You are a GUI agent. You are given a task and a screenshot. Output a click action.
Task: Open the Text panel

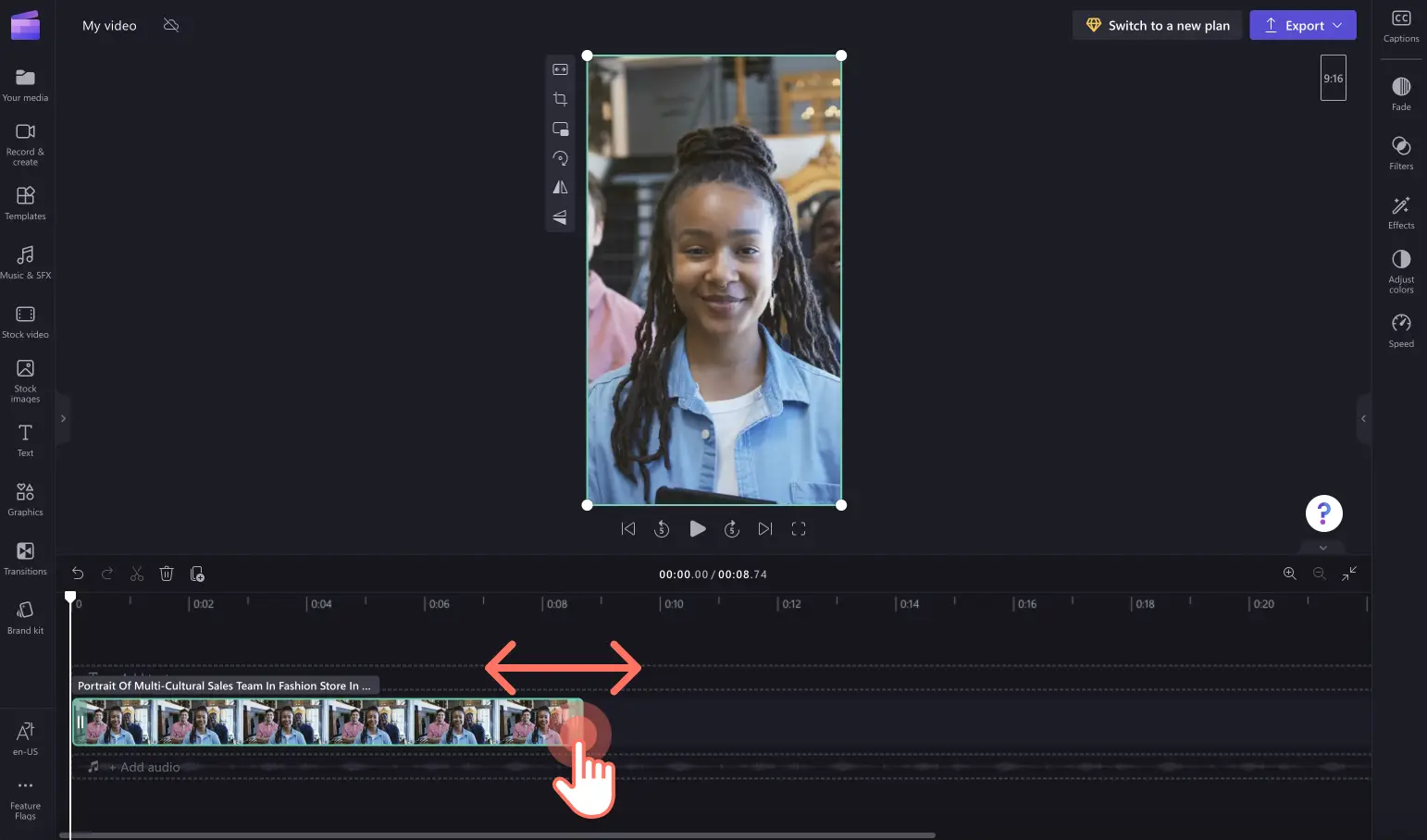pyautogui.click(x=25, y=440)
